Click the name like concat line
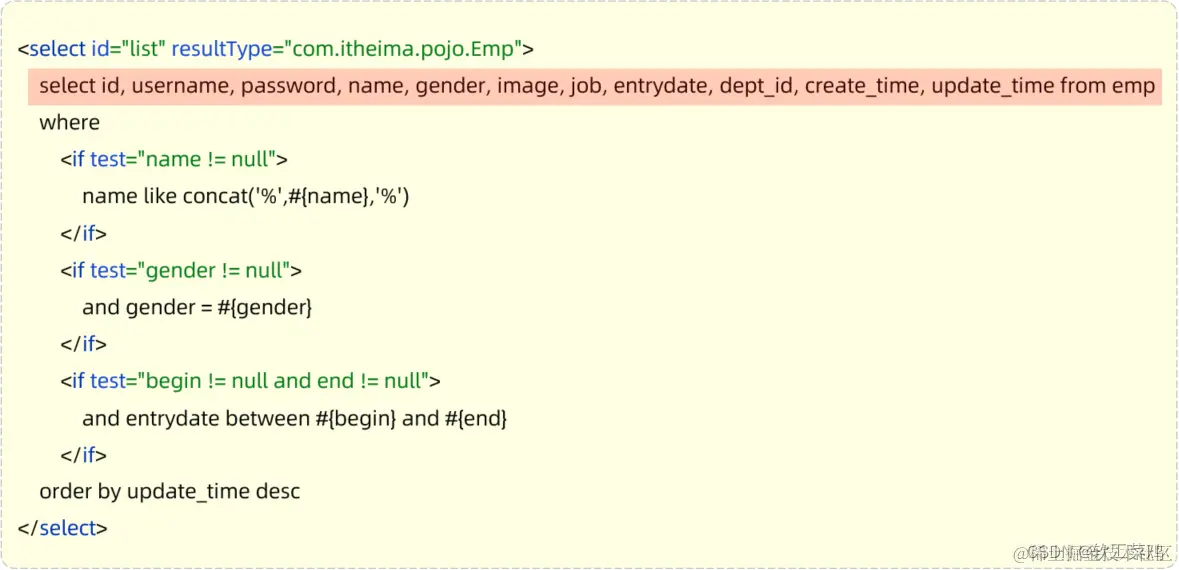1179x570 pixels. (246, 196)
